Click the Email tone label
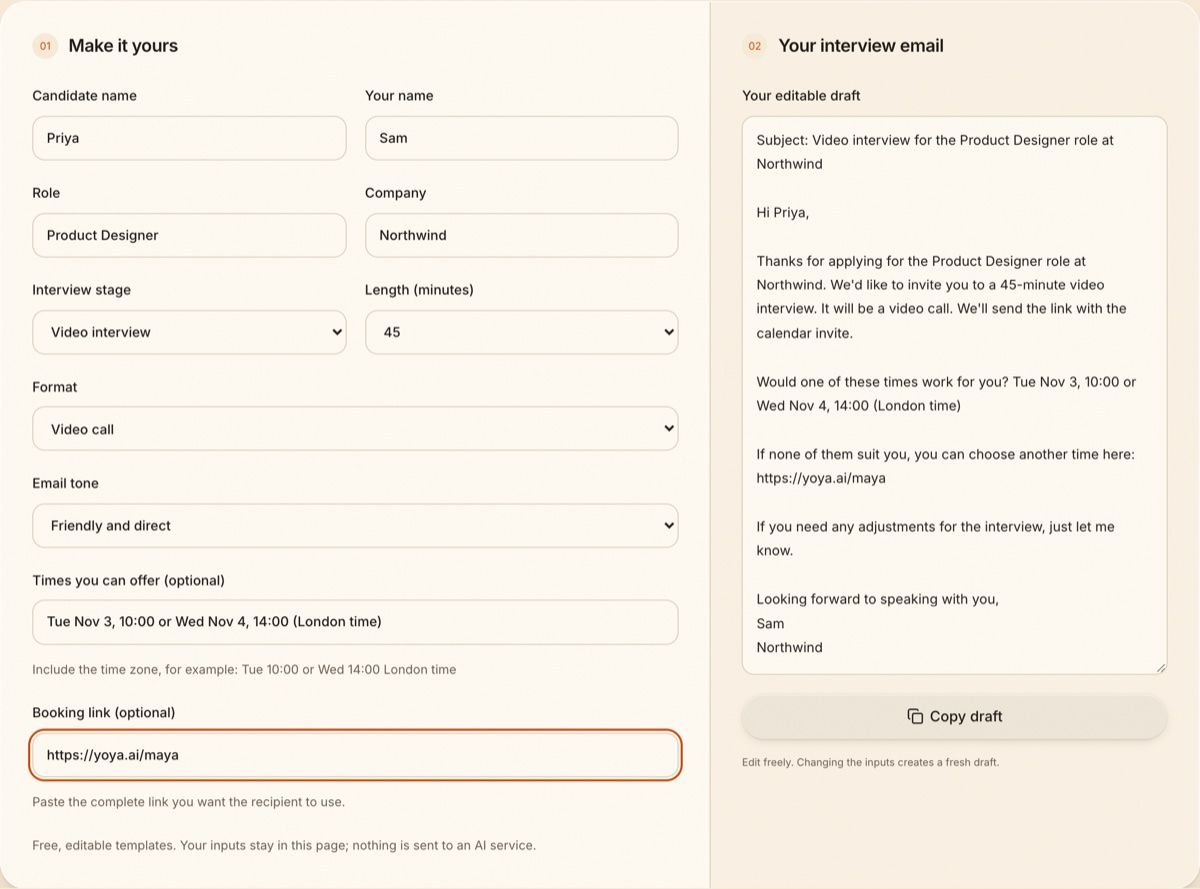This screenshot has width=1200, height=889. (x=65, y=483)
